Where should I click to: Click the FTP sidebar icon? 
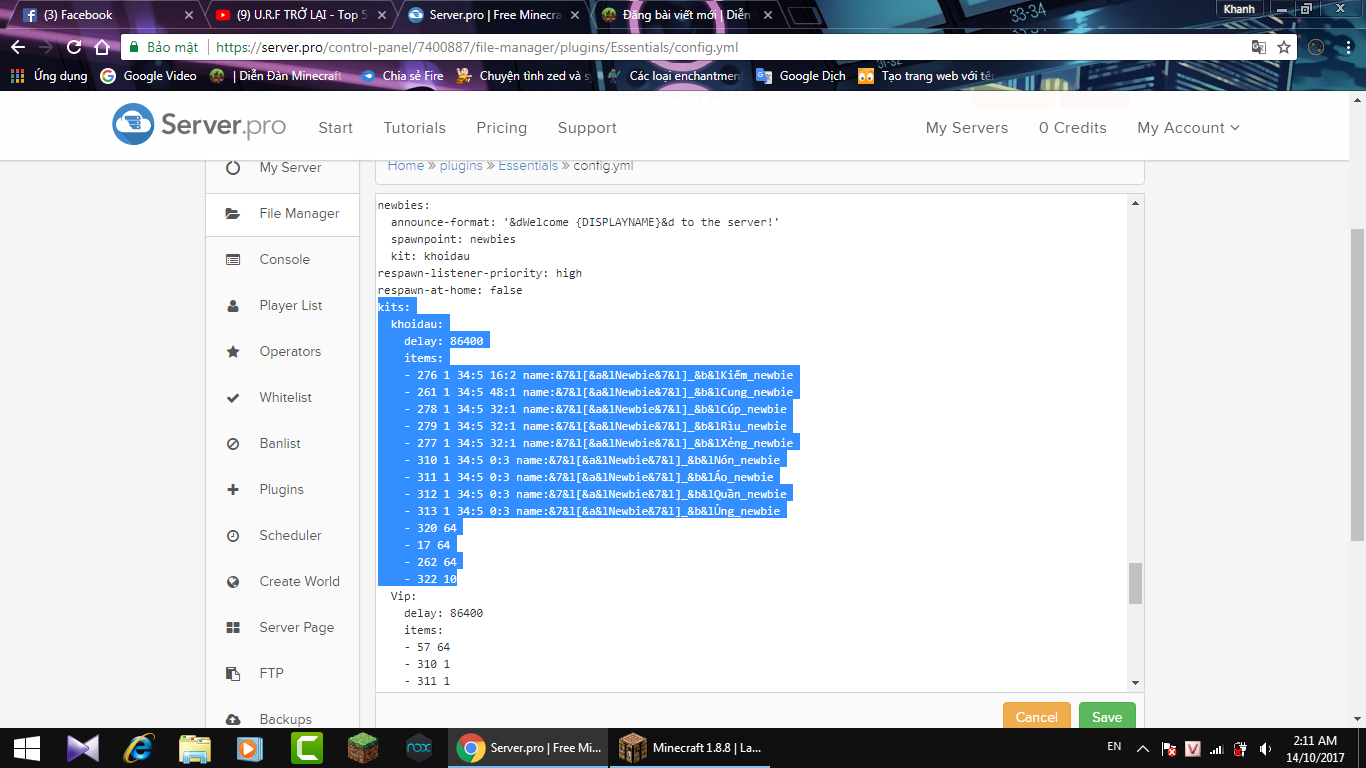tap(233, 674)
